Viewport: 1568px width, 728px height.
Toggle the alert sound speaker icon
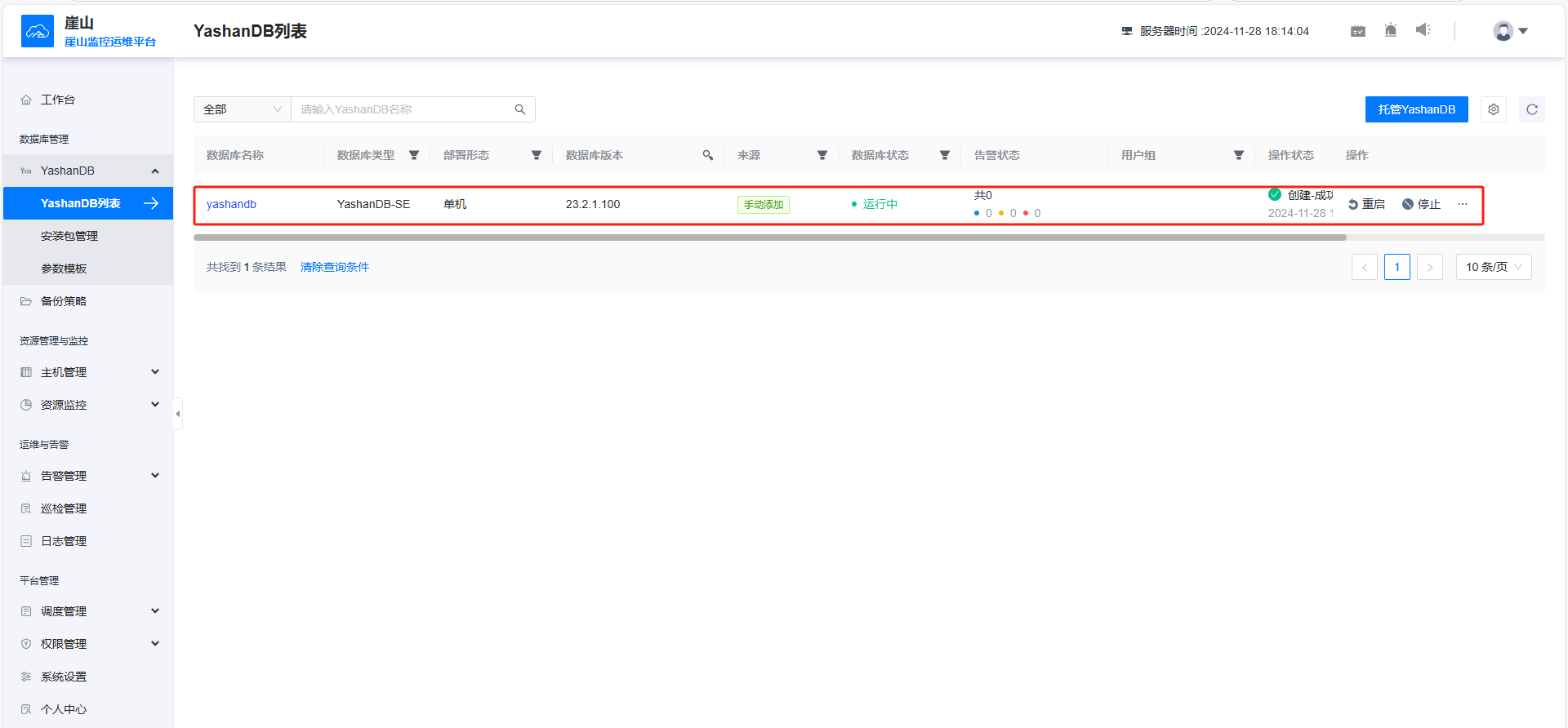[1423, 30]
